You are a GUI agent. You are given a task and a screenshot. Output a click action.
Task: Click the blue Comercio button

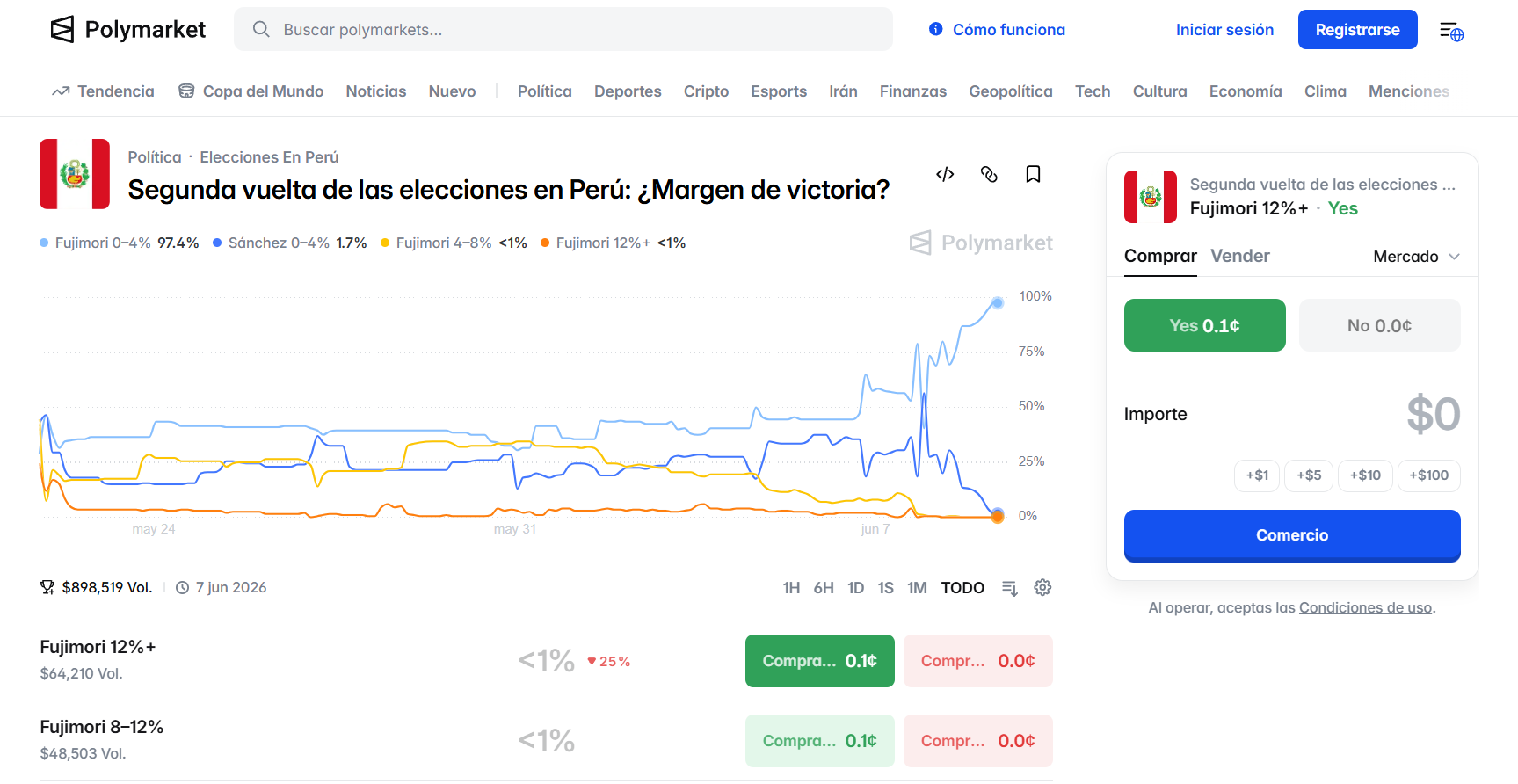click(1292, 535)
